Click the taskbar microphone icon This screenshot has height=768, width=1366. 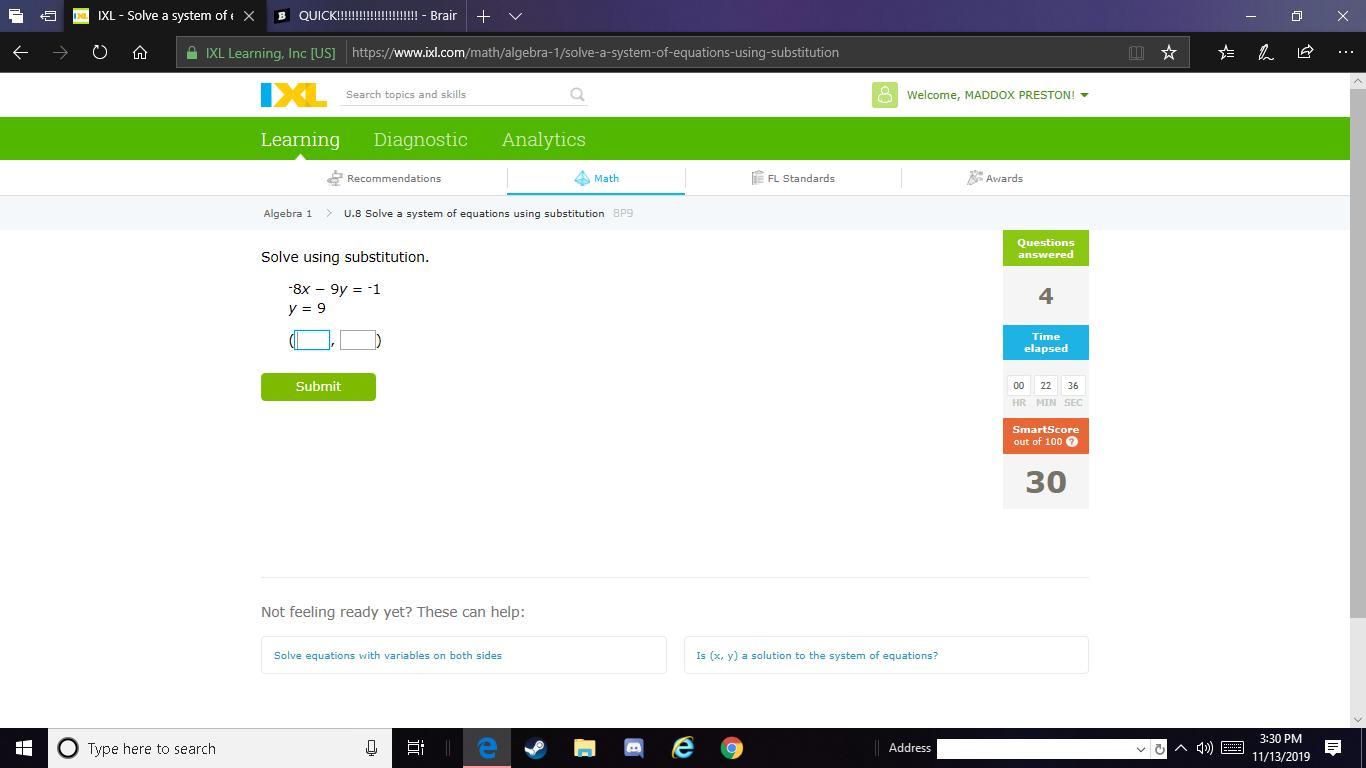click(371, 748)
